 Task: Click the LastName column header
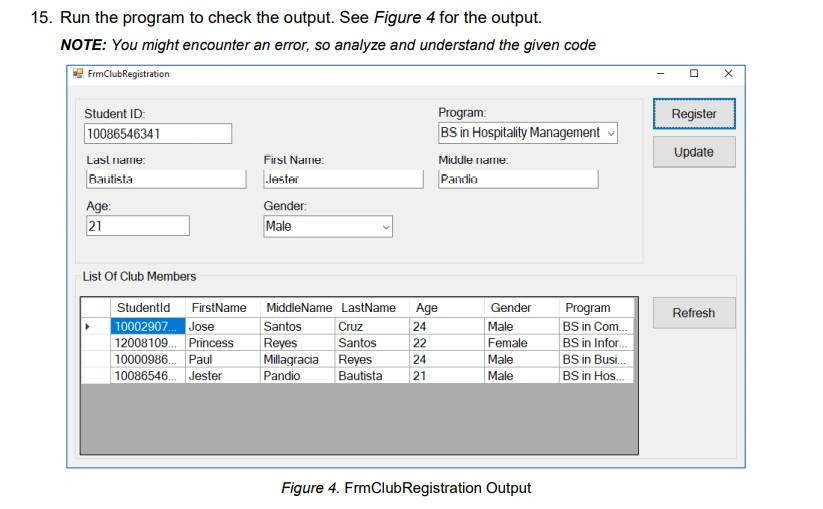click(372, 307)
